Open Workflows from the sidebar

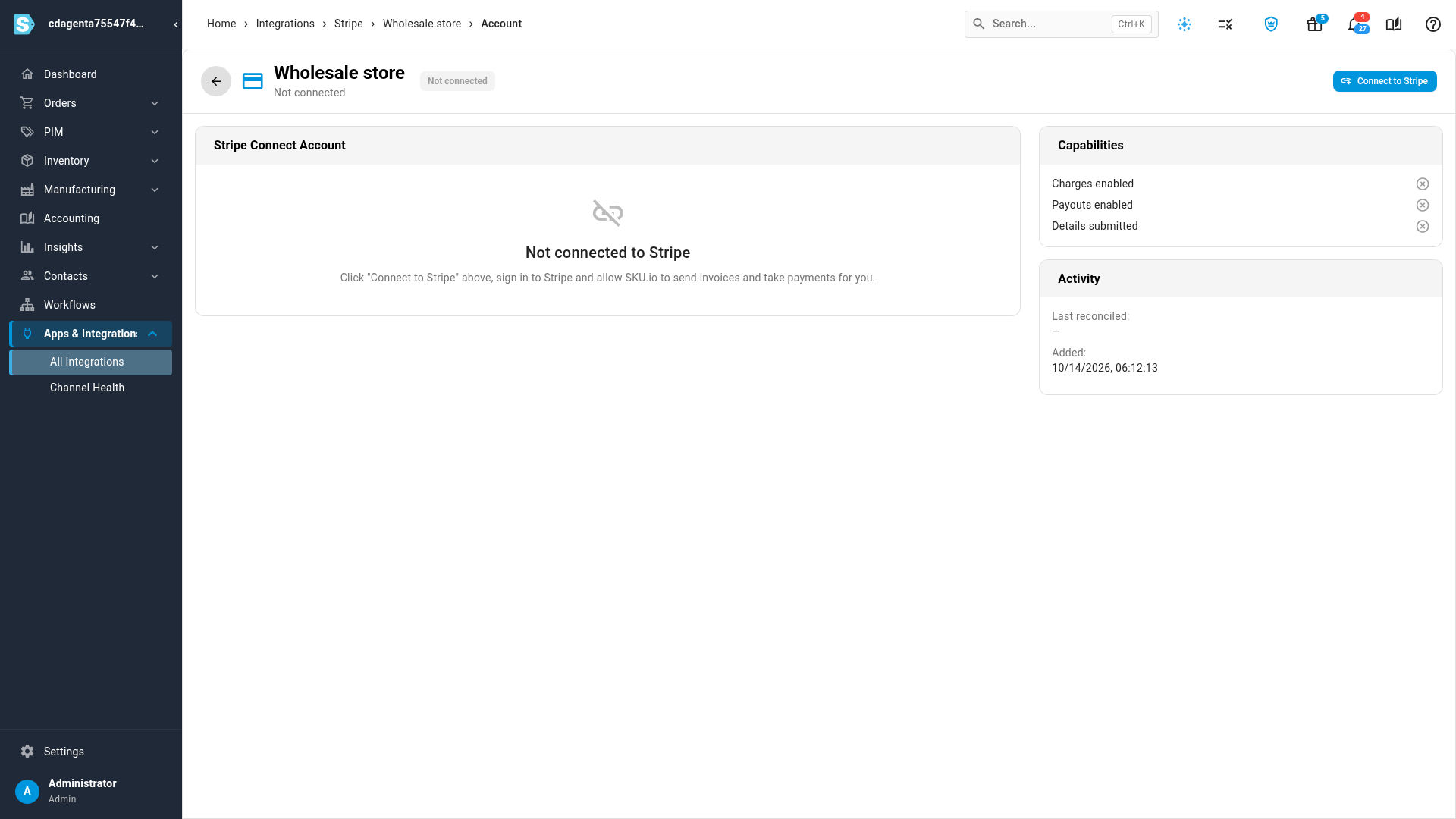[x=91, y=305]
